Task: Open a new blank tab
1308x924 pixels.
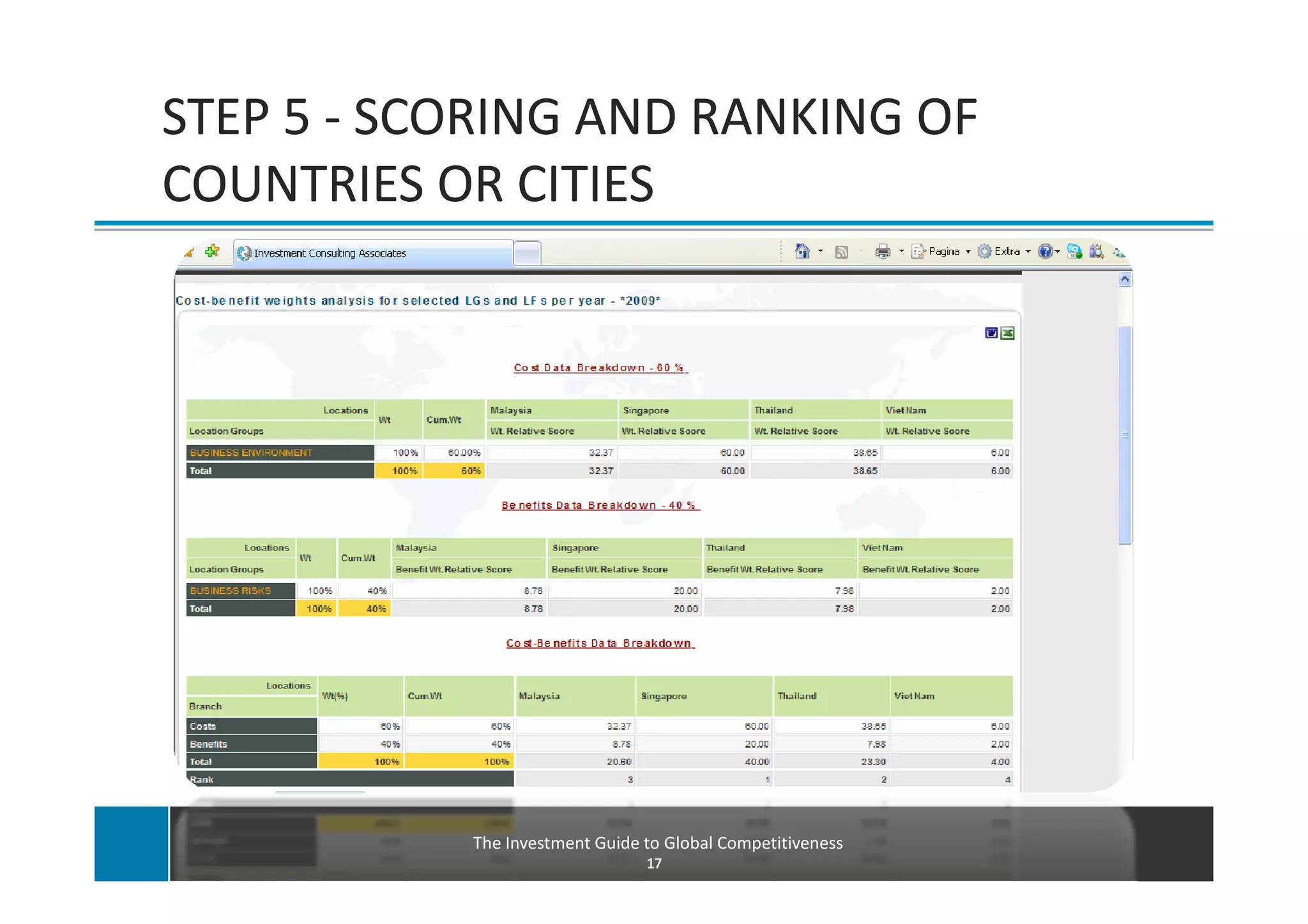Action: [528, 254]
